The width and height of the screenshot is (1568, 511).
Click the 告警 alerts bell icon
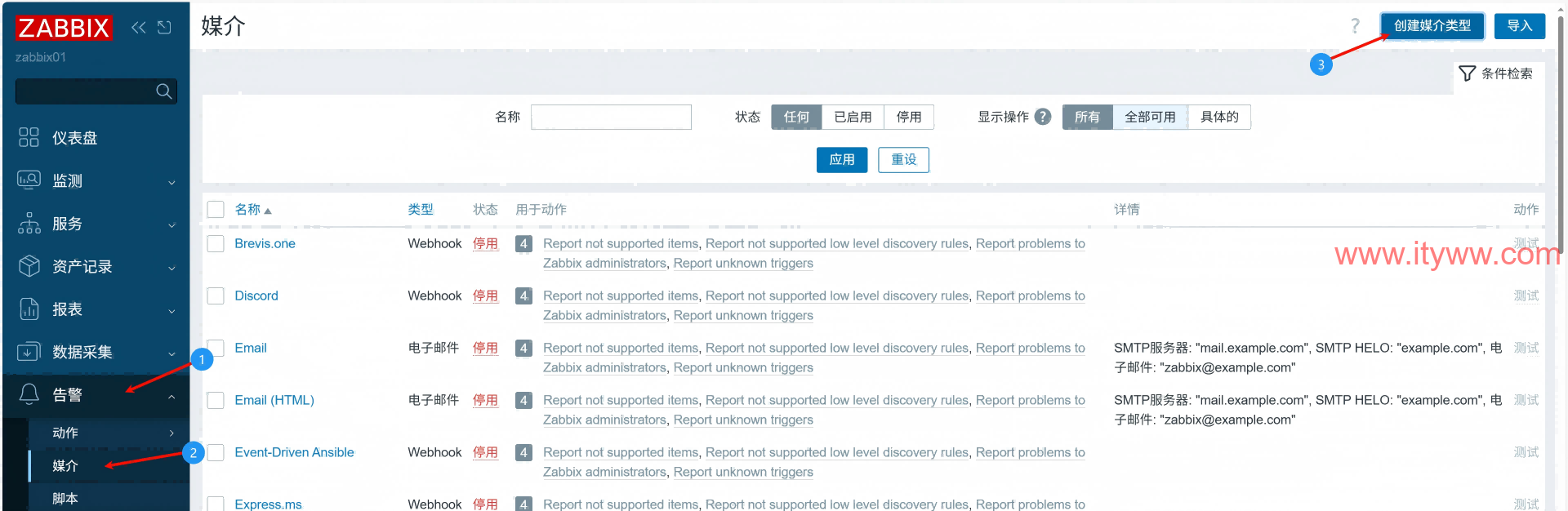tap(29, 394)
